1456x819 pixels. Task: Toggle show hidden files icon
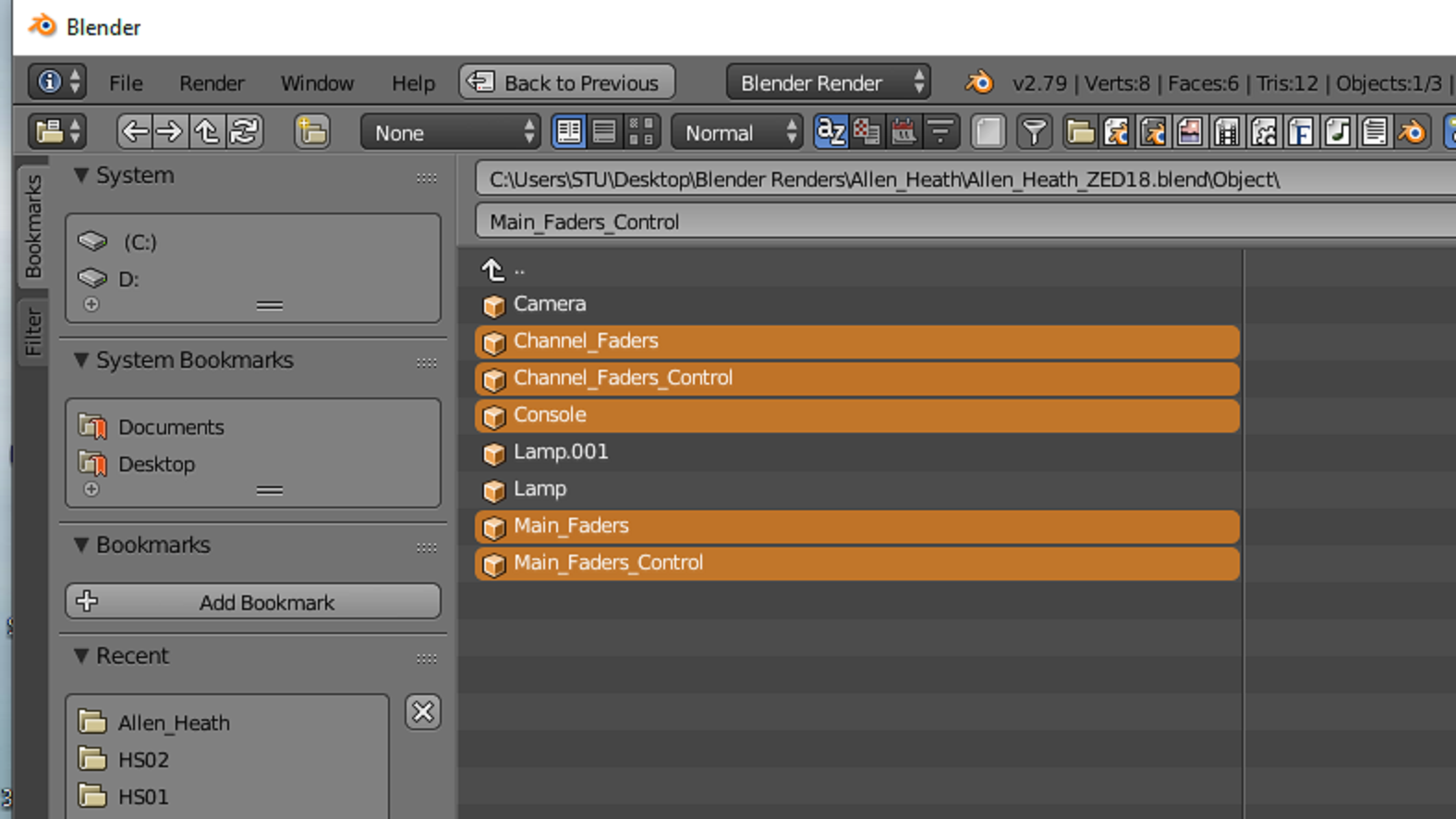click(x=988, y=132)
